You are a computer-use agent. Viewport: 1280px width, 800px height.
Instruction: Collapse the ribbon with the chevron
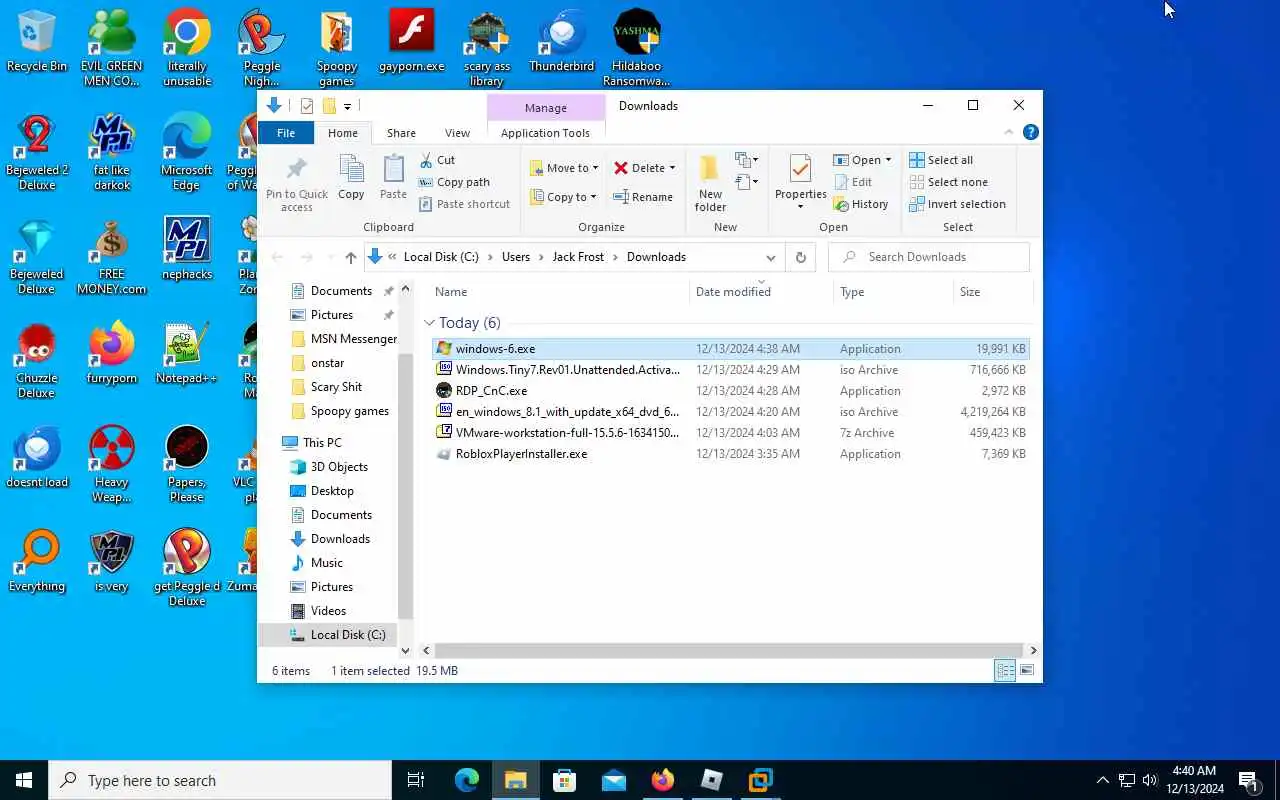1009,132
